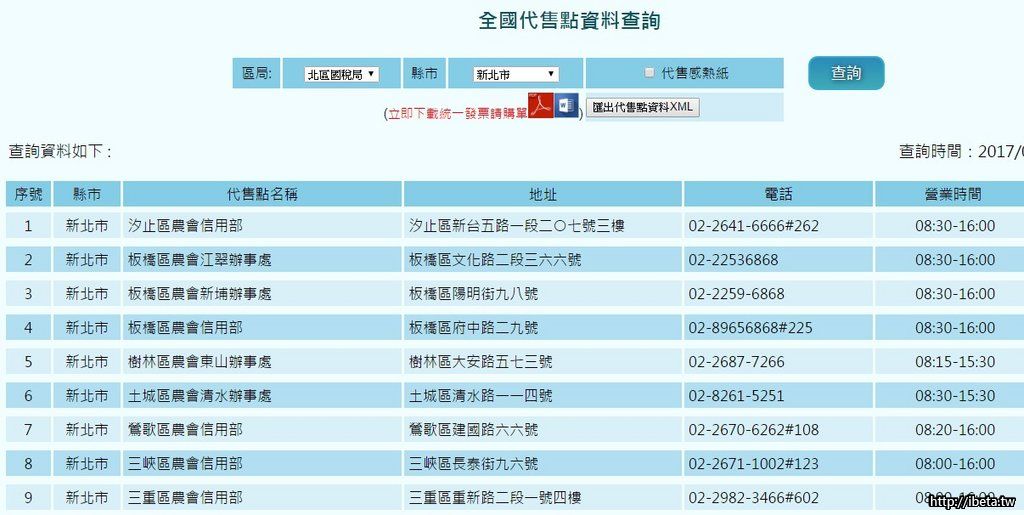Click the 匯出代售點資料XML export button

click(x=642, y=107)
